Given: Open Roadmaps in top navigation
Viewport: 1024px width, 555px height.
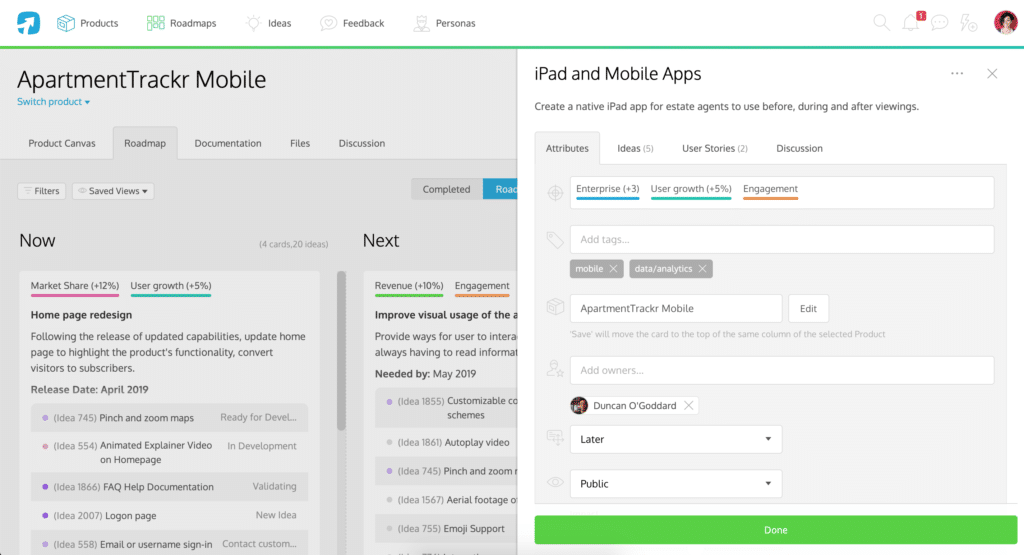Looking at the screenshot, I should [182, 24].
